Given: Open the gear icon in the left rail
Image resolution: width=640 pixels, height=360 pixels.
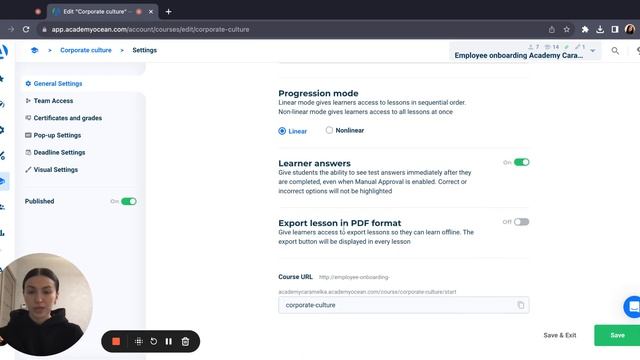Looking at the screenshot, I should pyautogui.click(x=2, y=130).
